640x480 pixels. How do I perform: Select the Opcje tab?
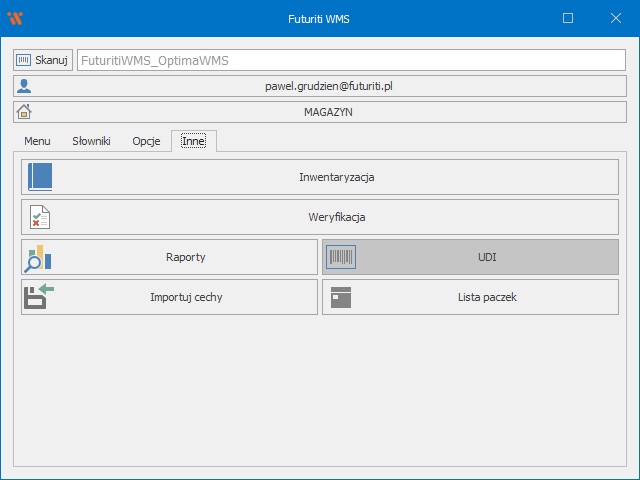tap(146, 141)
